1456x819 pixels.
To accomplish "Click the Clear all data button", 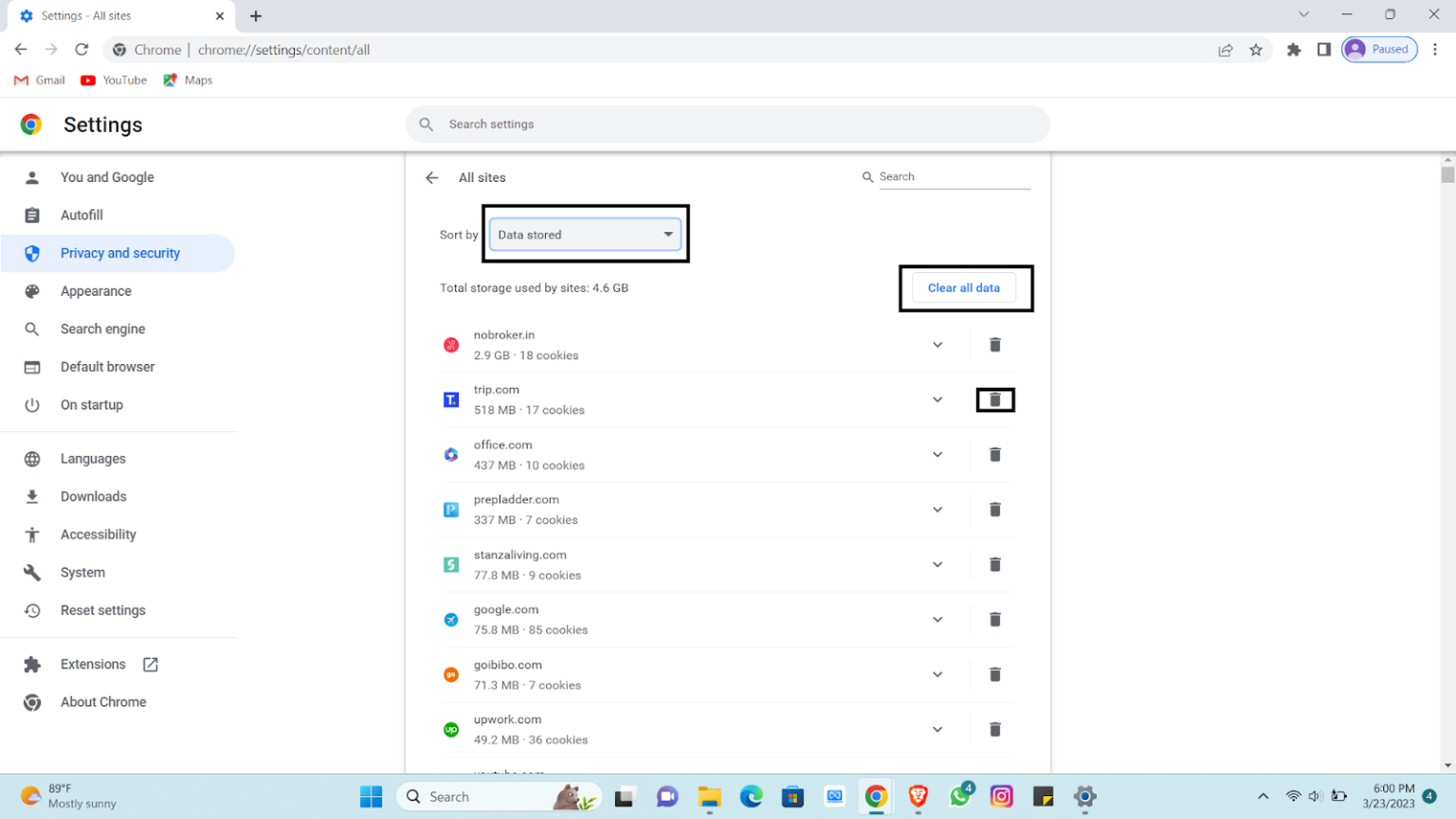I will [x=964, y=288].
